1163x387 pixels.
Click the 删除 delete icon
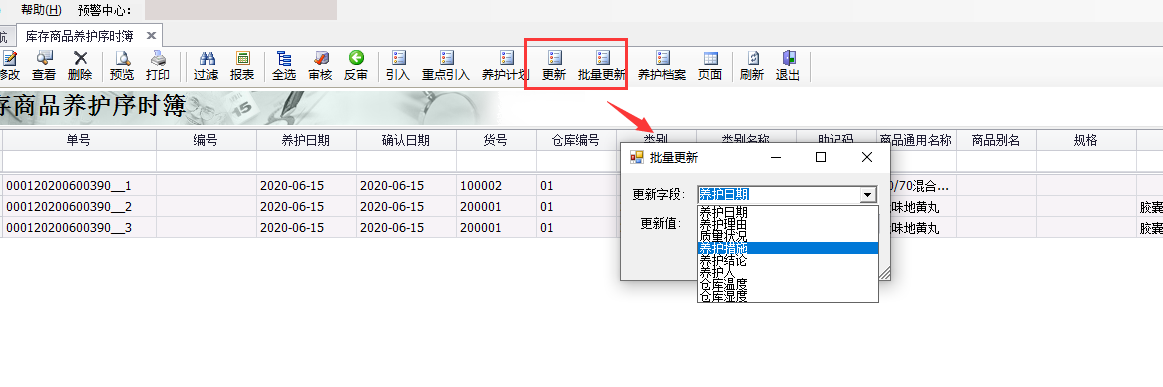click(79, 66)
